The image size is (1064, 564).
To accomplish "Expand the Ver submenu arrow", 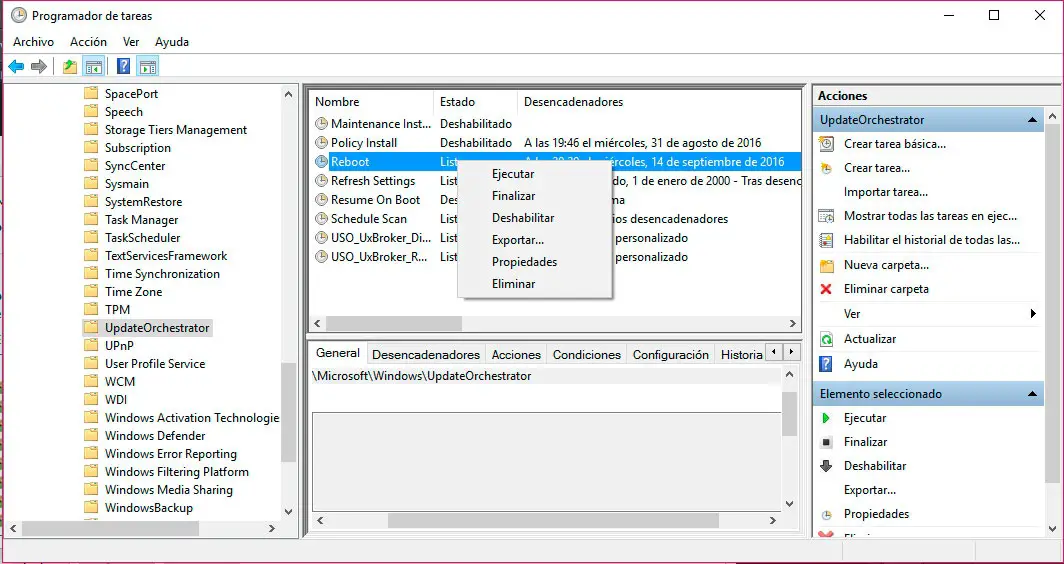I will 1033,314.
